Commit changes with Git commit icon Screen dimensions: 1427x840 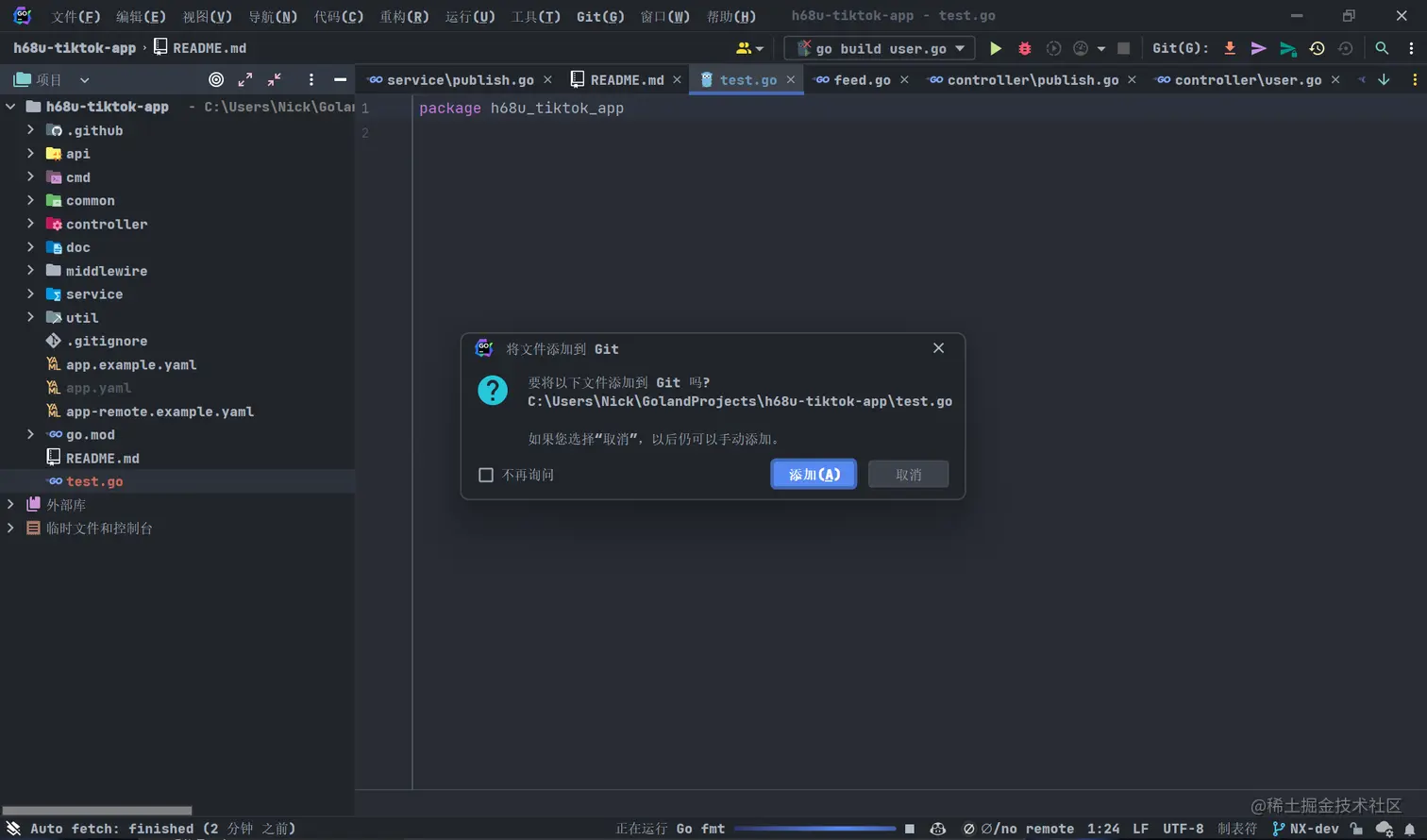[x=1258, y=48]
